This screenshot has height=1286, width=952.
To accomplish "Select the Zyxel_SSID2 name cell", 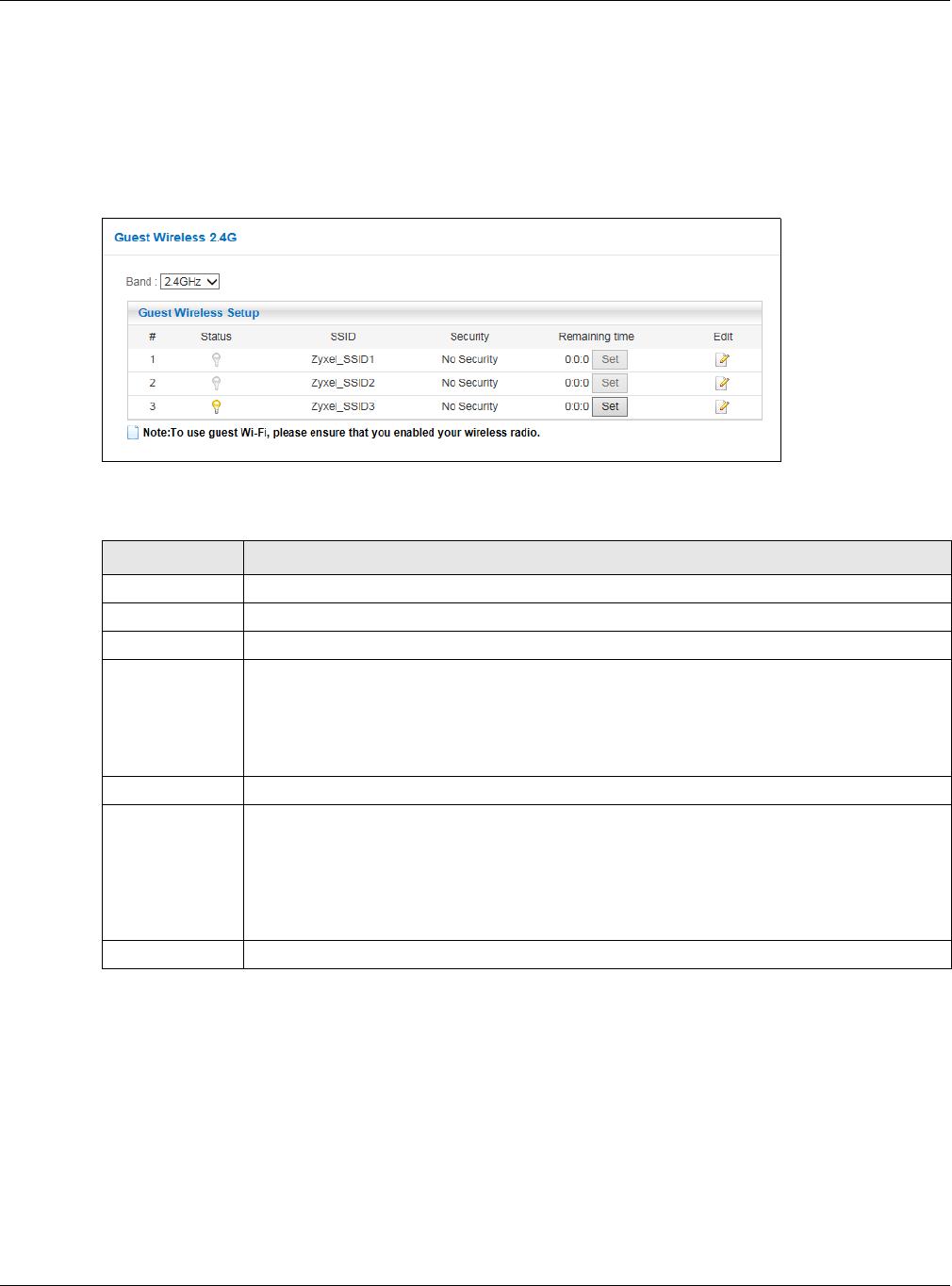I will (343, 383).
